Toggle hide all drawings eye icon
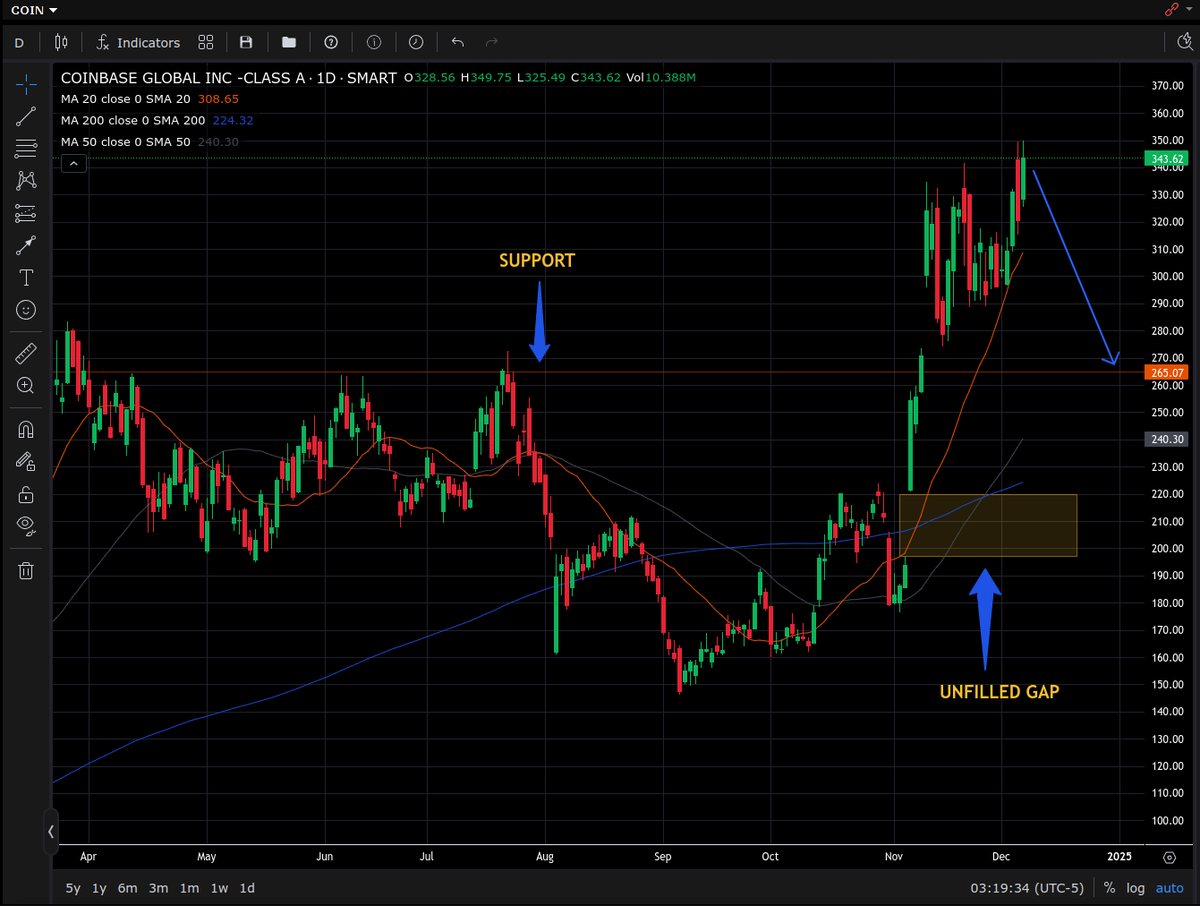This screenshot has width=1200, height=906. 26,526
